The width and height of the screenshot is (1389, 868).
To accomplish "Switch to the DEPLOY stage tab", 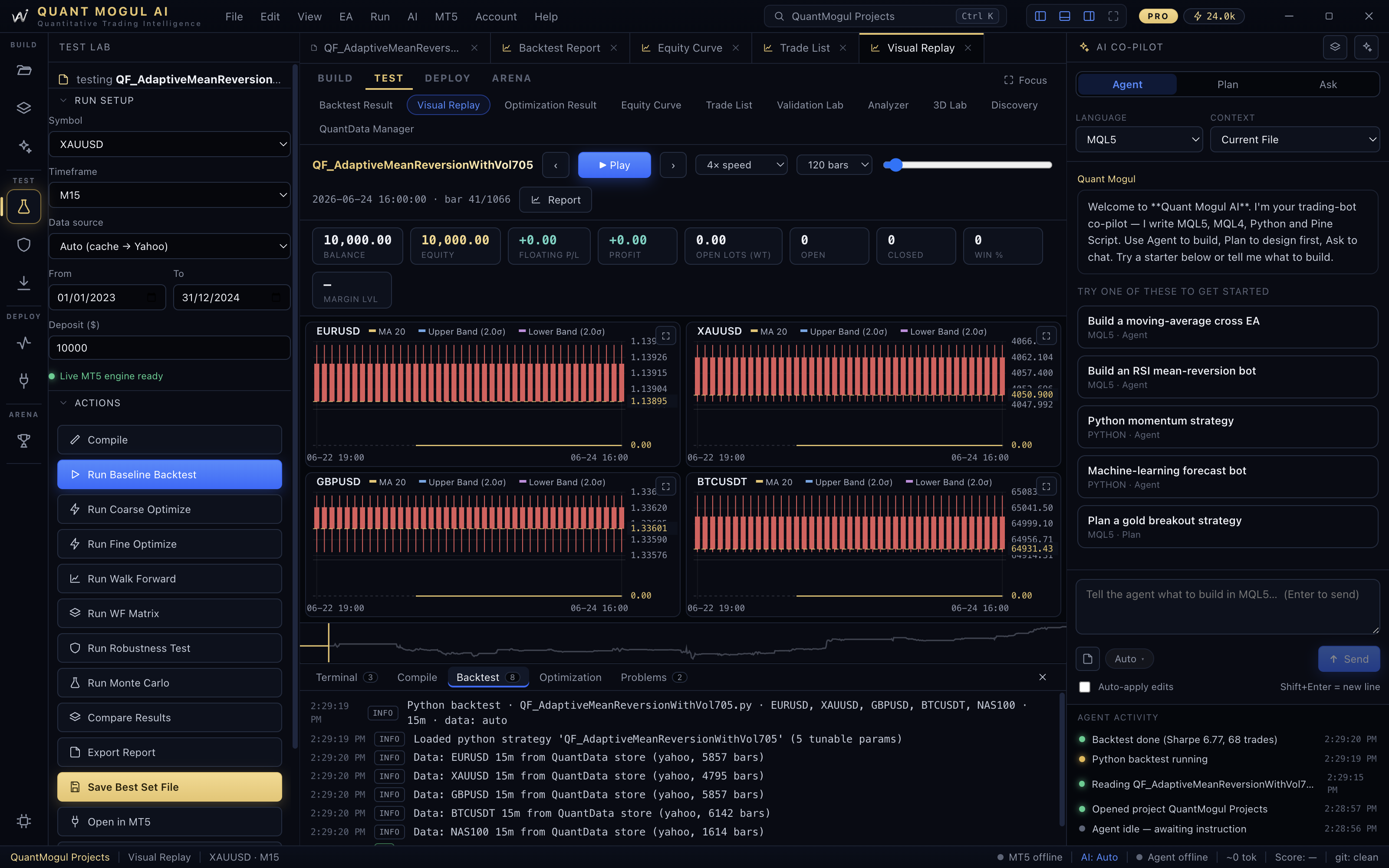I will click(x=447, y=79).
